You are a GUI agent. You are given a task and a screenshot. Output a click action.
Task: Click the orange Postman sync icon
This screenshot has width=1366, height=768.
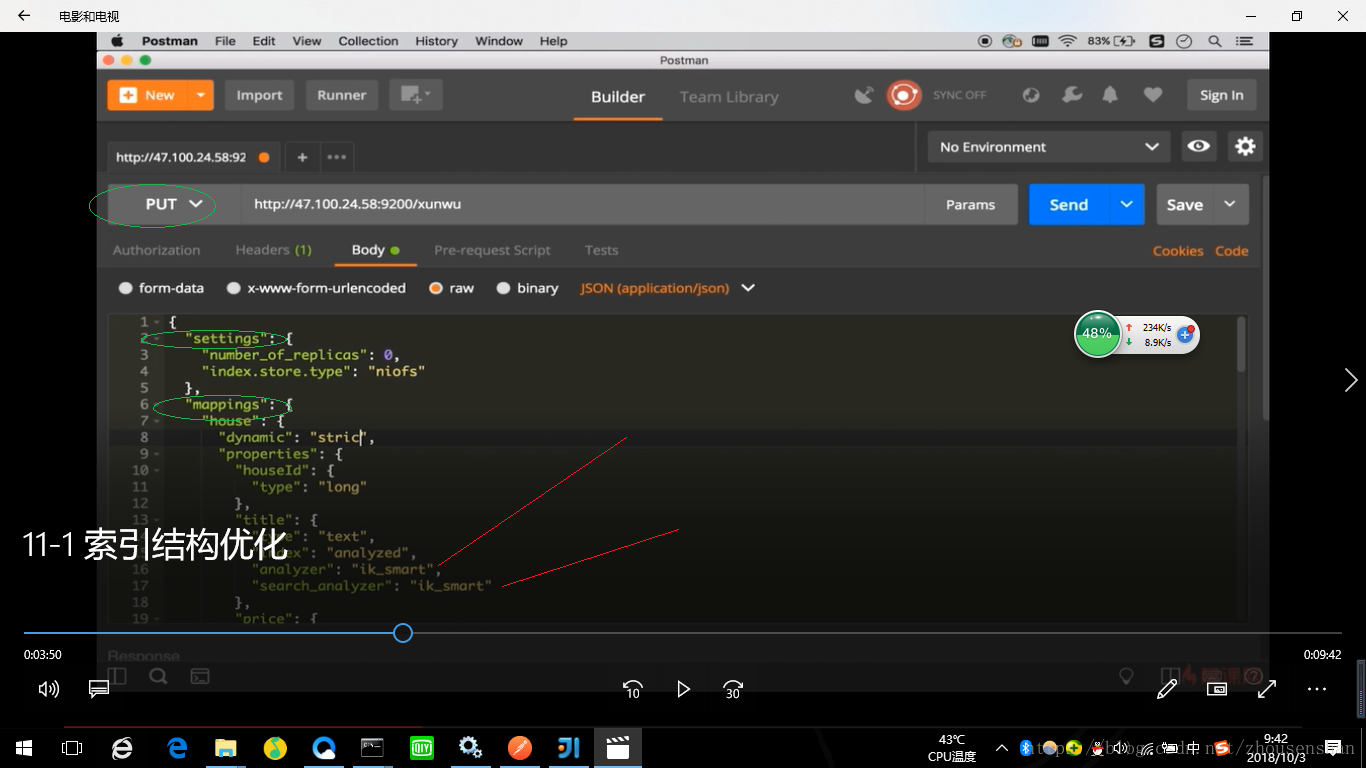click(904, 95)
